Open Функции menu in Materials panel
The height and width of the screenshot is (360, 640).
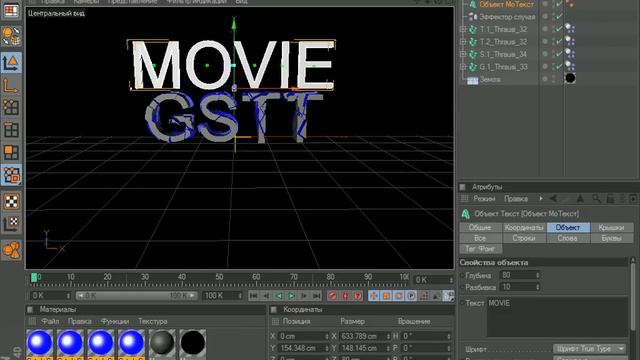pyautogui.click(x=115, y=321)
